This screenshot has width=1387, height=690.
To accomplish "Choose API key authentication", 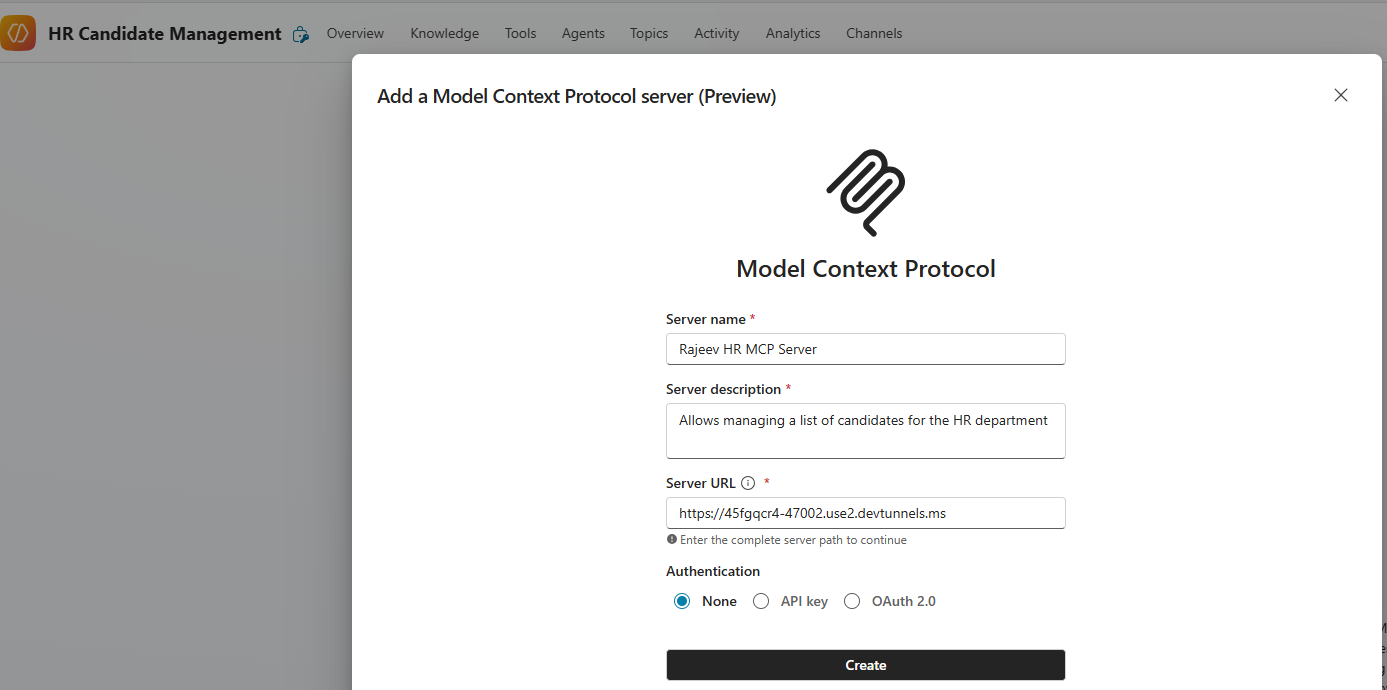I will [761, 601].
